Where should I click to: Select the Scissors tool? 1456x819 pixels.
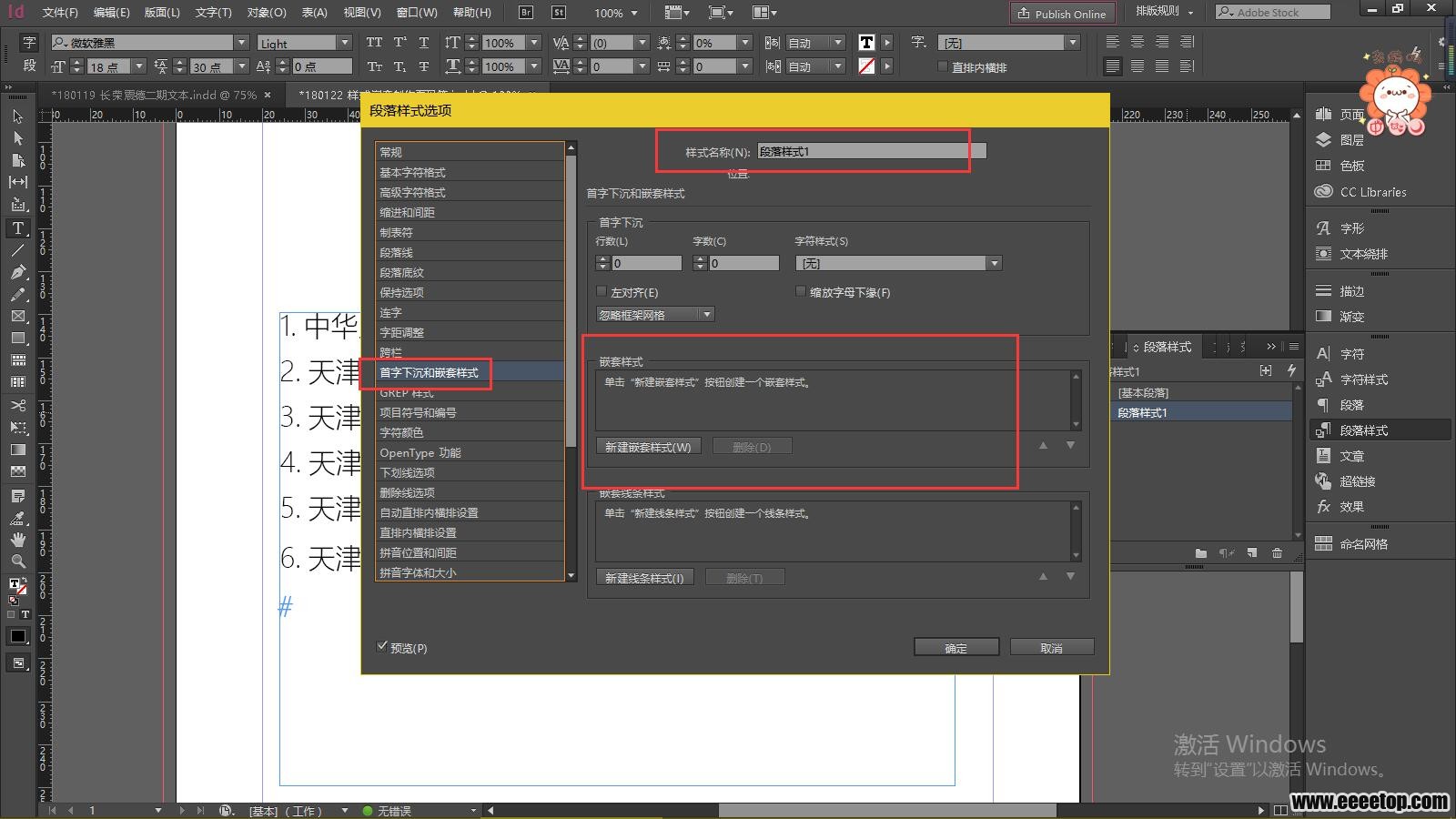pyautogui.click(x=17, y=405)
